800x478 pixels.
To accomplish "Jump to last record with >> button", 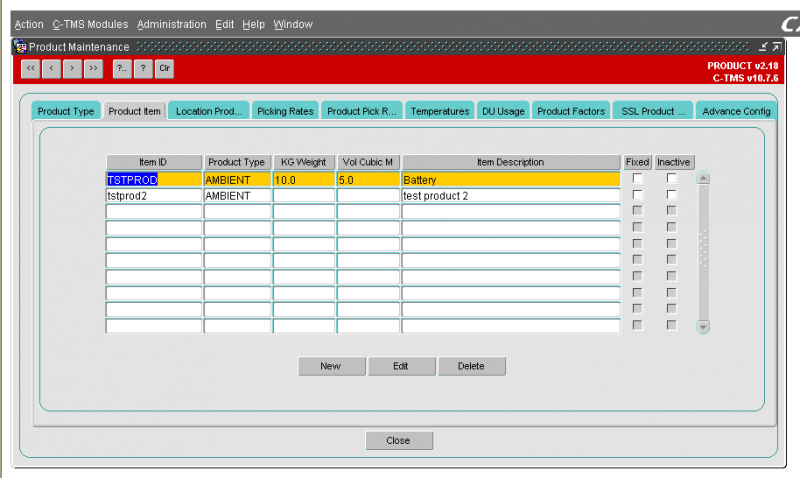I will pos(93,68).
